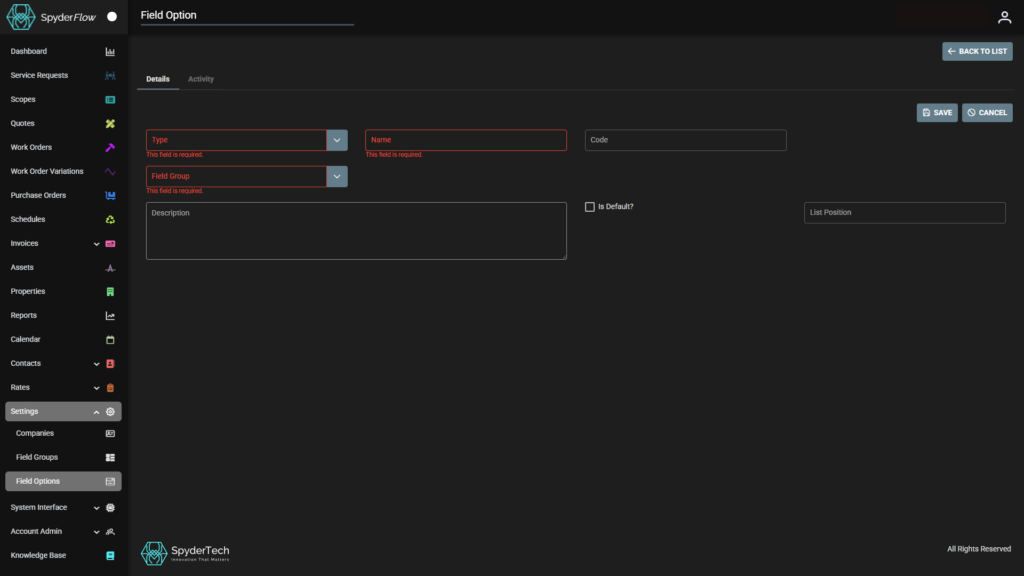Expand the Field Group dropdown
The image size is (1024, 576).
click(337, 176)
